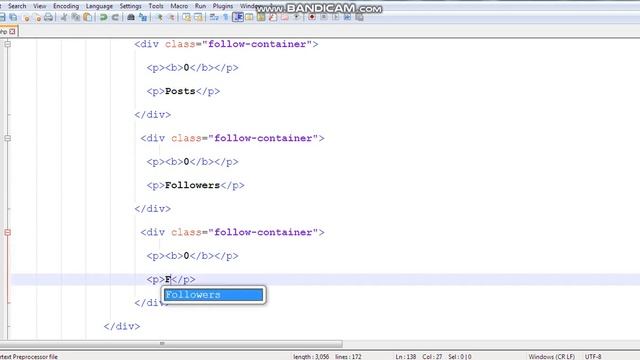This screenshot has height=360, width=640.
Task: Click status bar lines 172 entry
Action: (348, 357)
